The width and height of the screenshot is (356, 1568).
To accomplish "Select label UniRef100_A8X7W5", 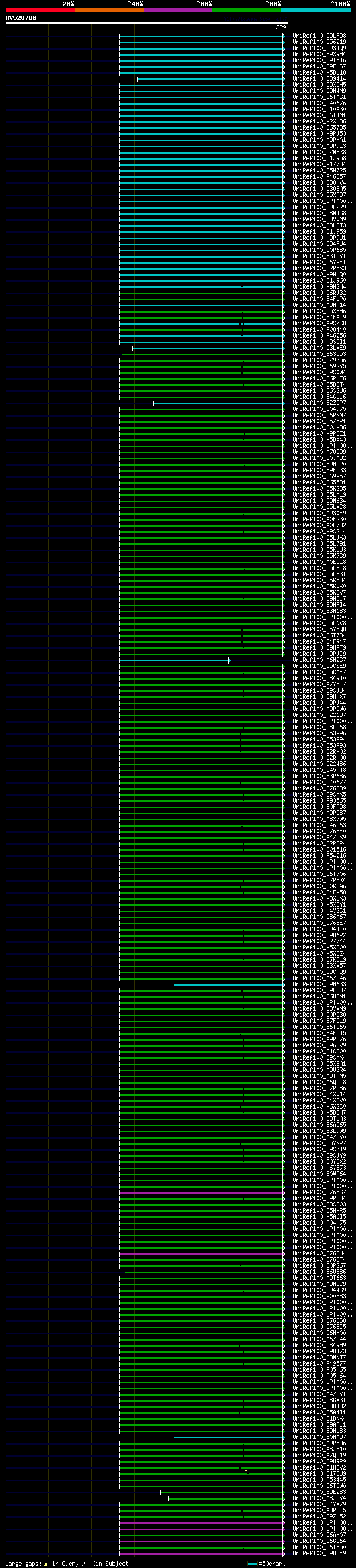I will 319,819.
